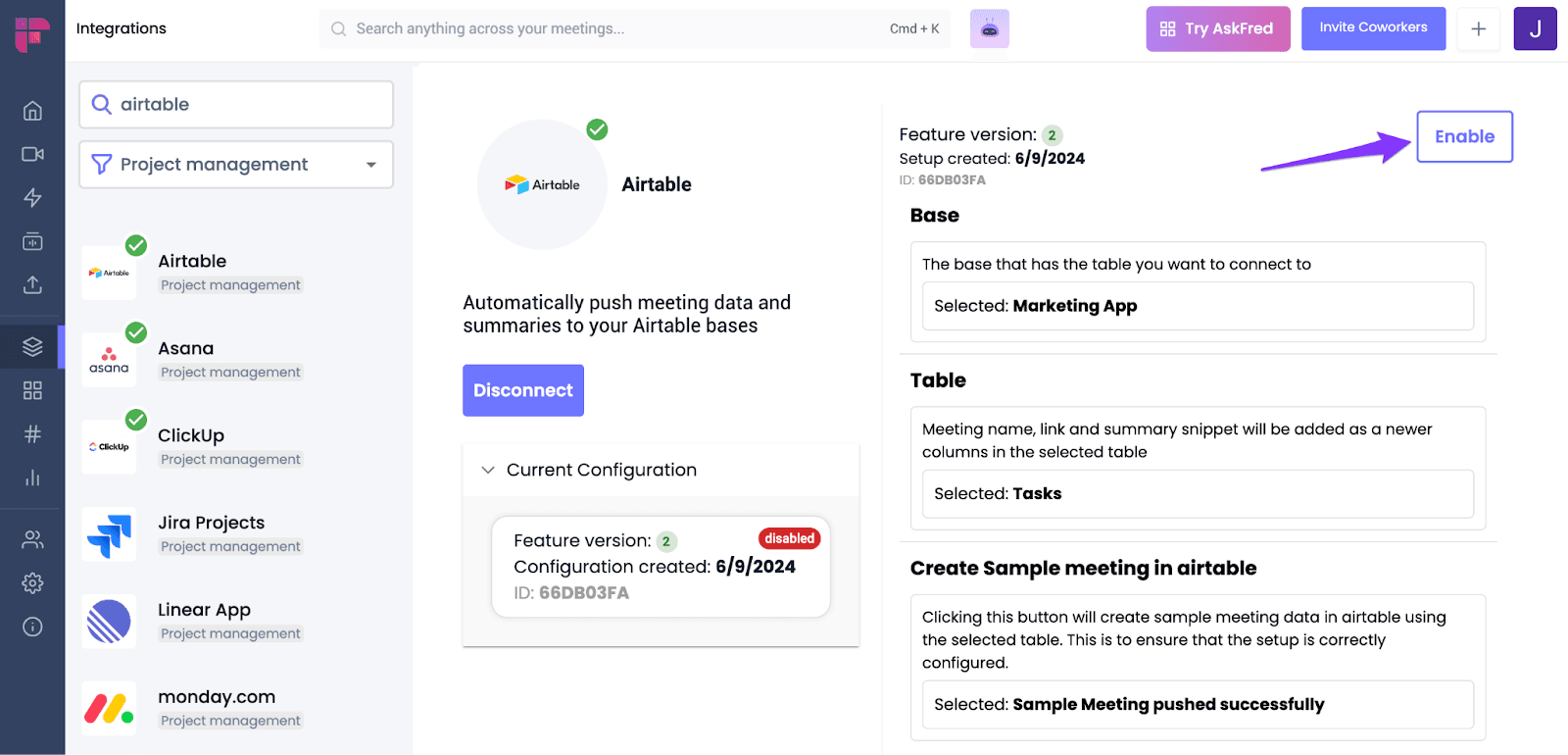Click the Invite Coworkers button
The image size is (1568, 755).
tap(1373, 27)
